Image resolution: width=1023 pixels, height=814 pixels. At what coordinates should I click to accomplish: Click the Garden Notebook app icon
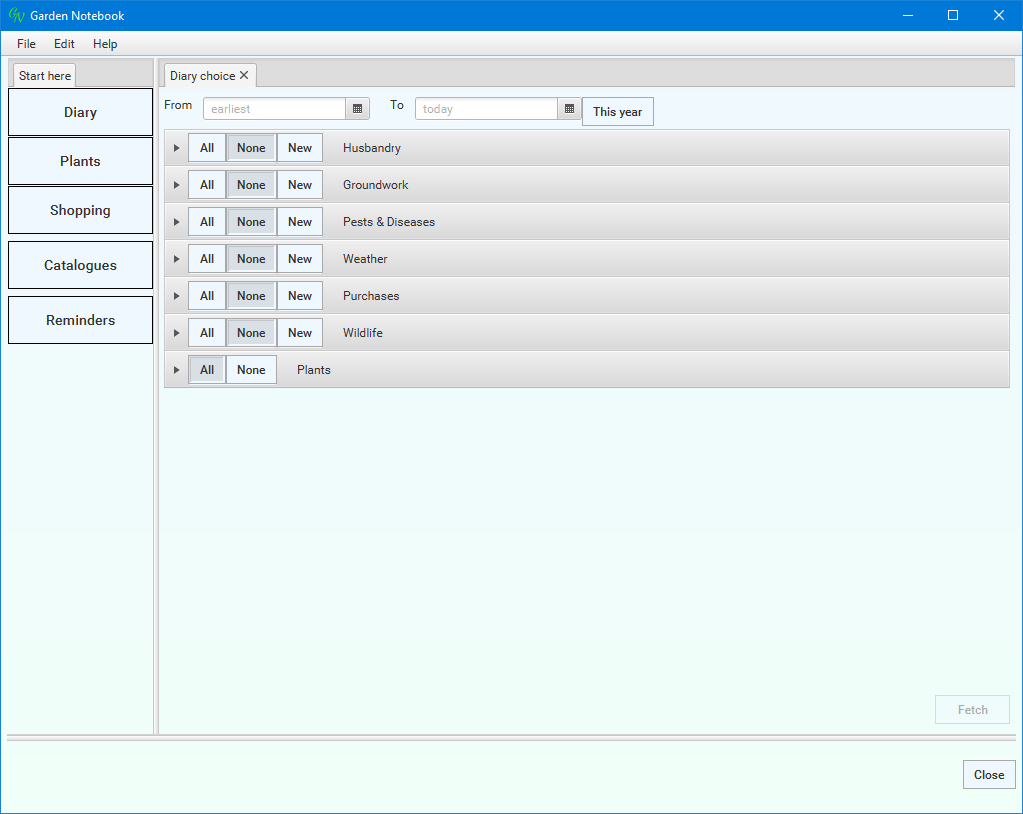[x=16, y=15]
